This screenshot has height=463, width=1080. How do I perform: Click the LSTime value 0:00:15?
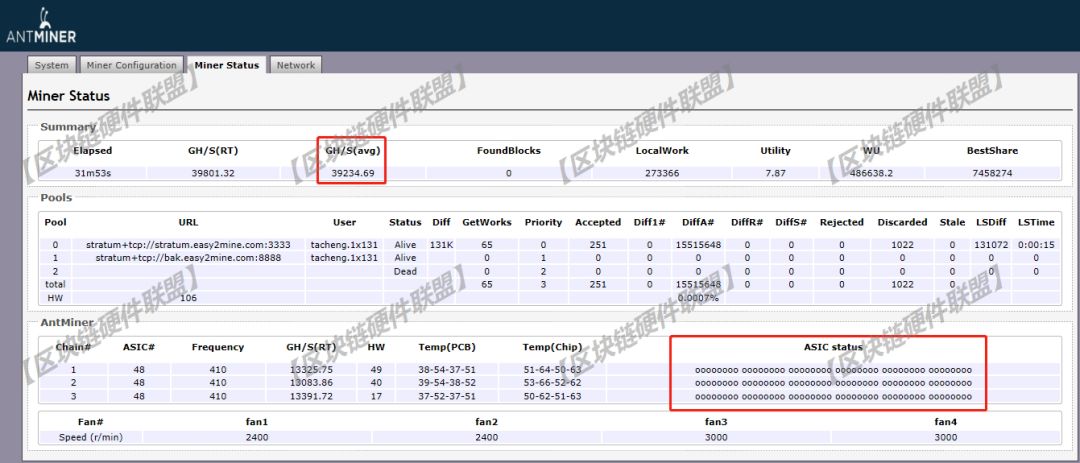1035,245
